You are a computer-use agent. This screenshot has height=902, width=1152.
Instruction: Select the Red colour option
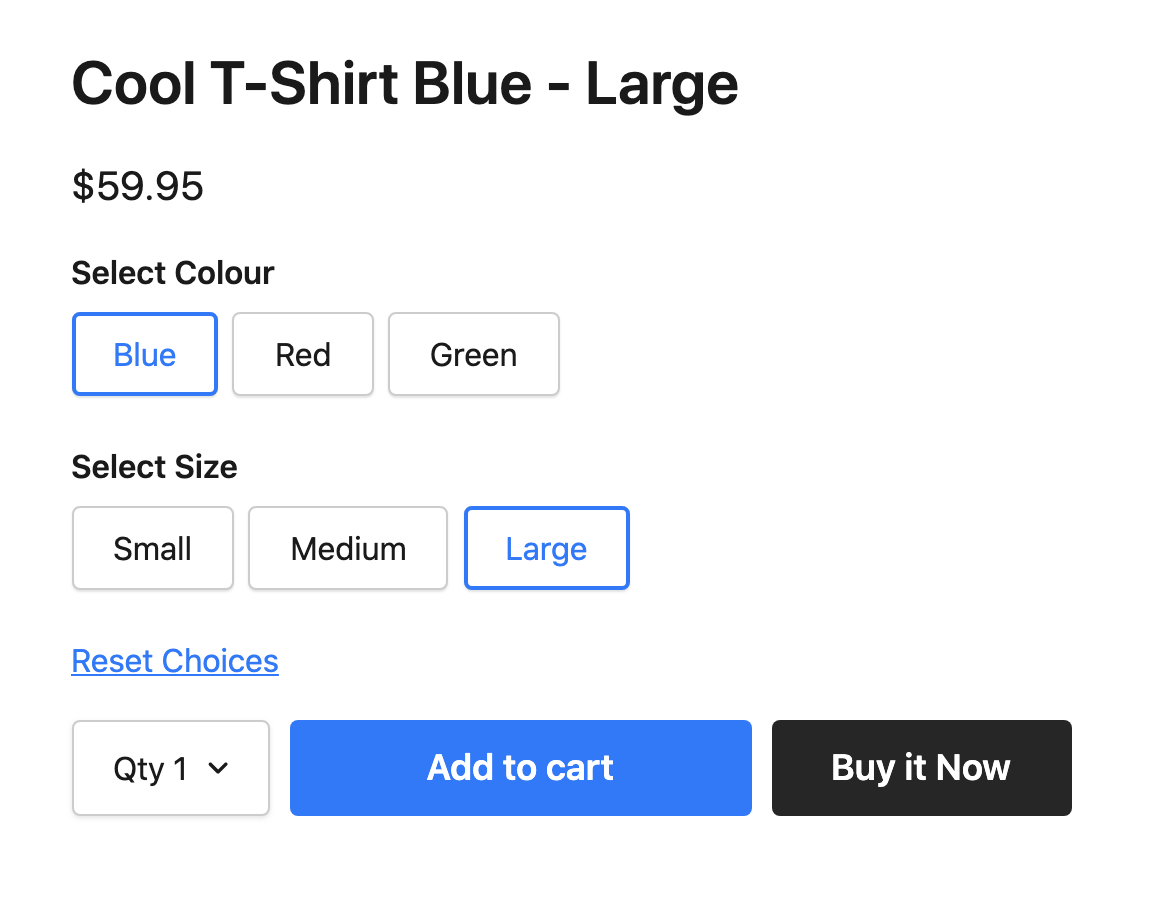(x=302, y=354)
